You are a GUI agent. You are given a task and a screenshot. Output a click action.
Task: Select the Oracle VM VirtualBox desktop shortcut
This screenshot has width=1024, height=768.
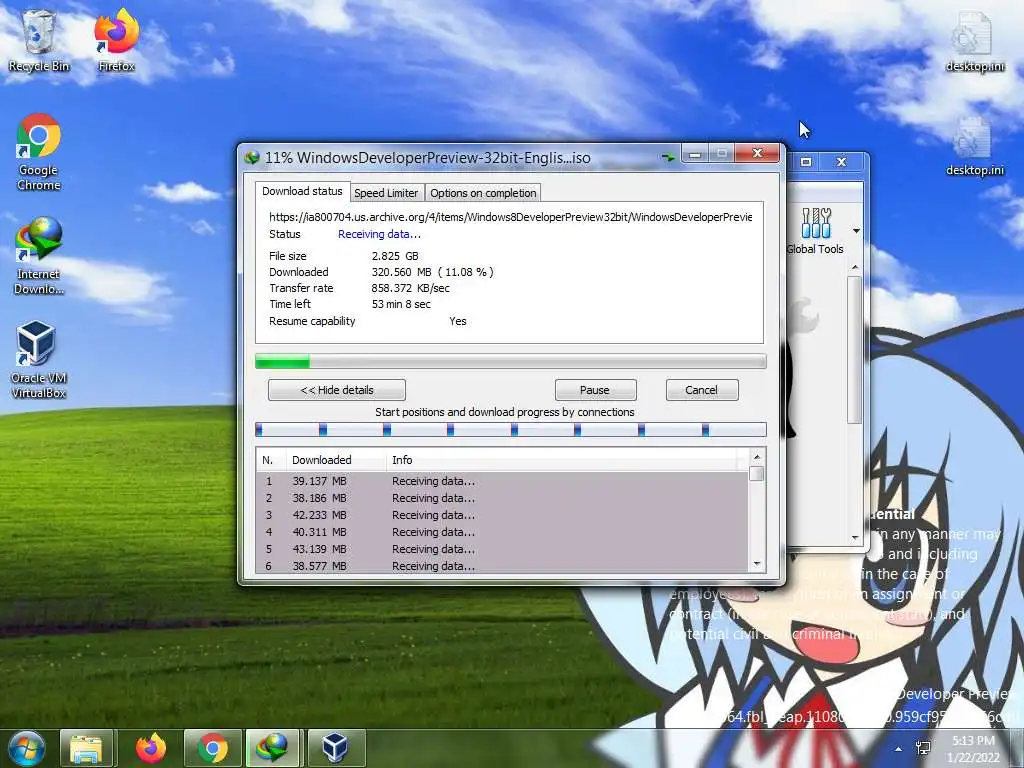pyautogui.click(x=39, y=360)
